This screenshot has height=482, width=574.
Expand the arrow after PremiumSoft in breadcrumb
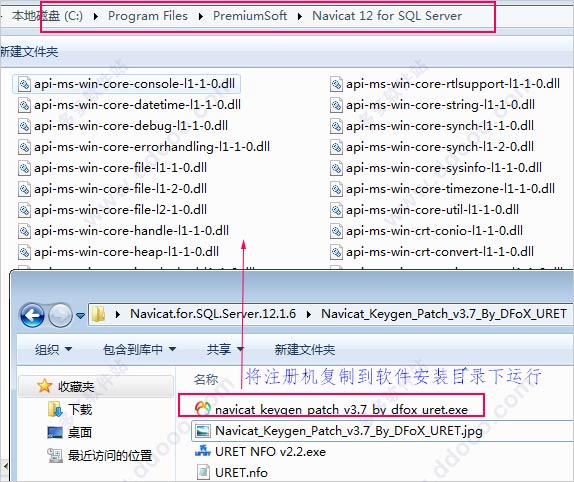pyautogui.click(x=300, y=16)
